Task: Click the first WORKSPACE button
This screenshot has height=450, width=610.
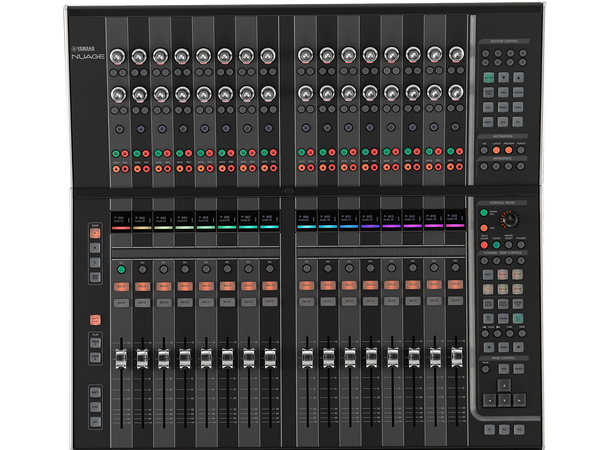Action: 484,166
